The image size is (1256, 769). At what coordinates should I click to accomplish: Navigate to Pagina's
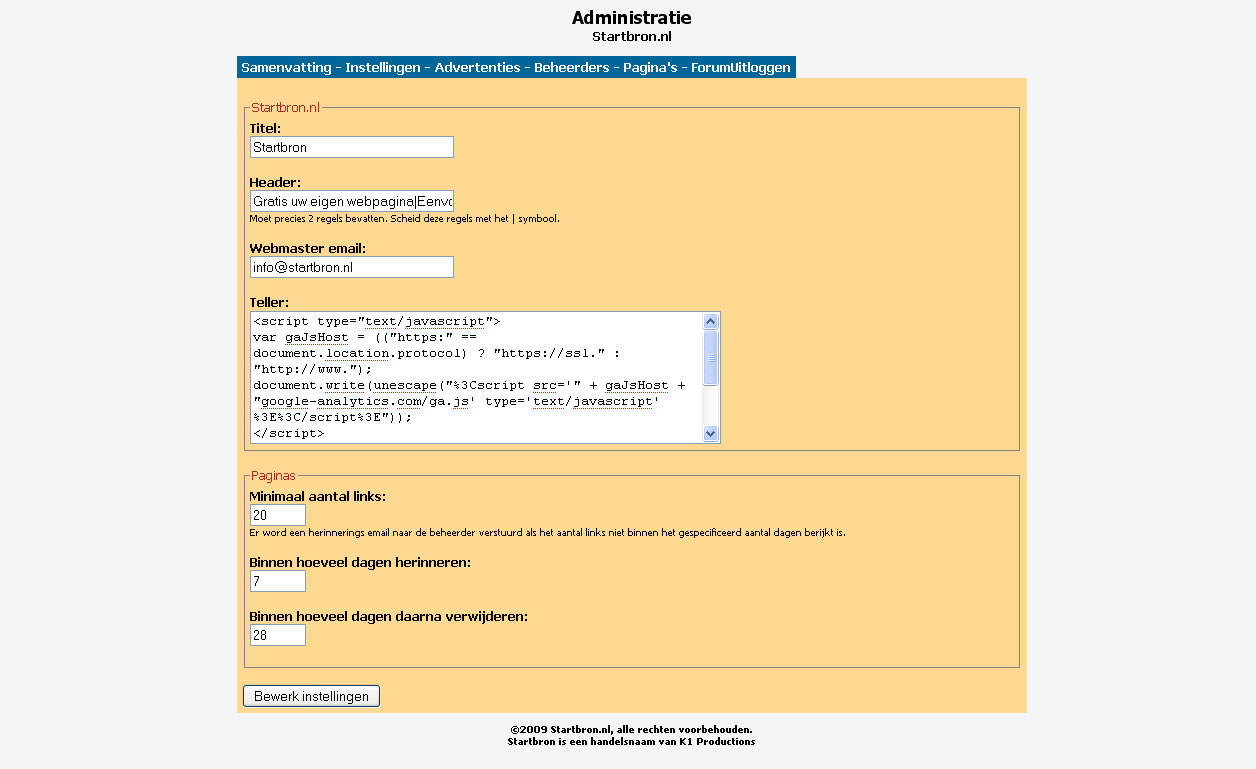(x=650, y=67)
